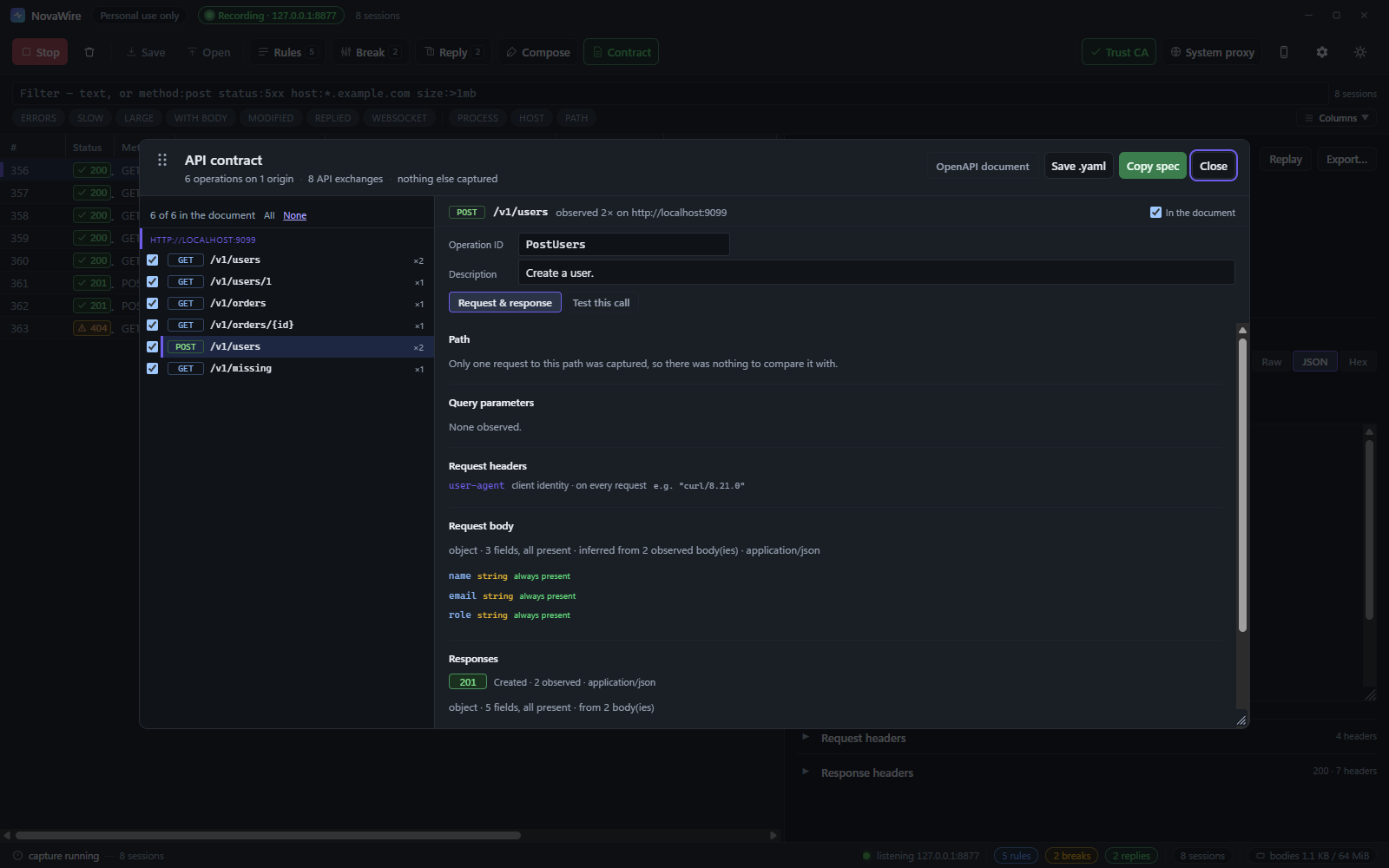Click the trash clear-sessions icon
The width and height of the screenshot is (1389, 868).
pos(89,52)
